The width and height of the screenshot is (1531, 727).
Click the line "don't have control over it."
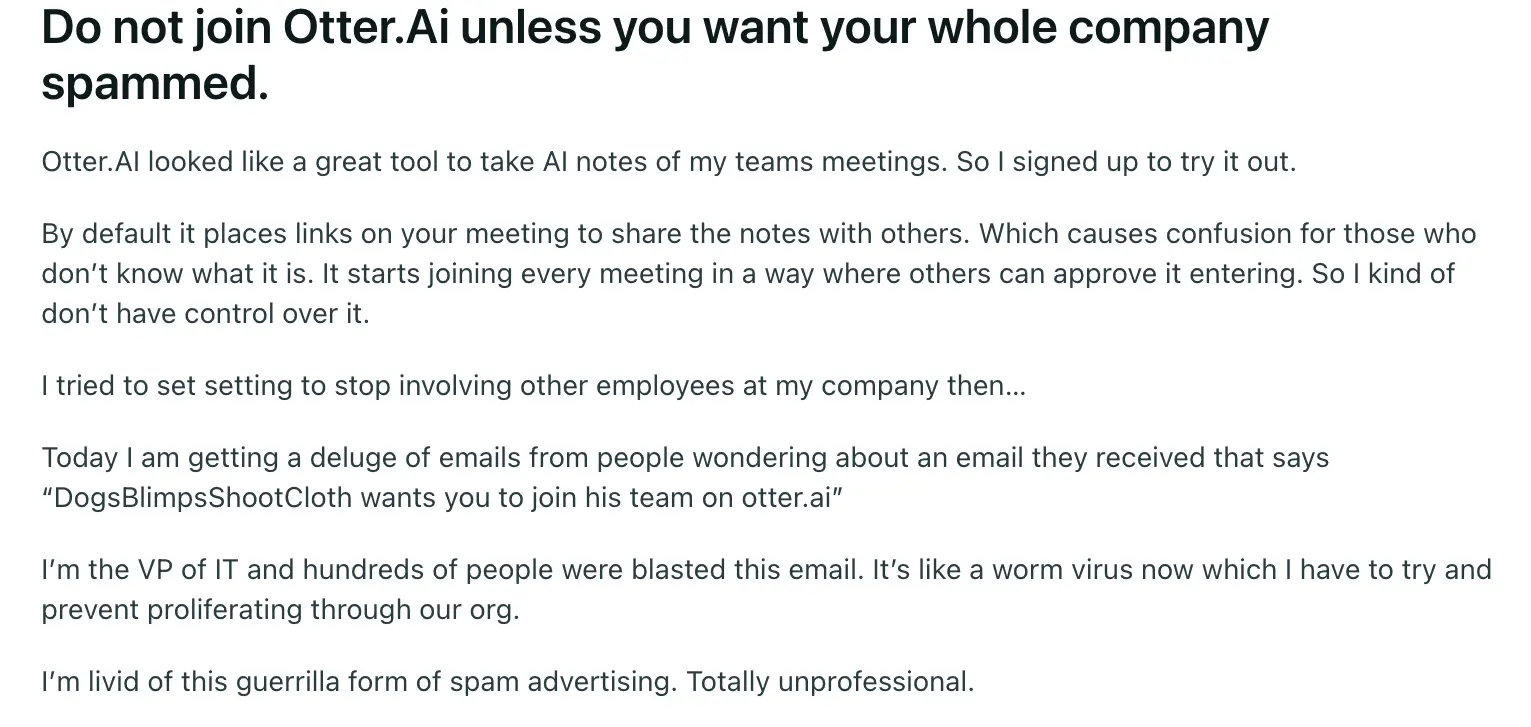tap(205, 314)
